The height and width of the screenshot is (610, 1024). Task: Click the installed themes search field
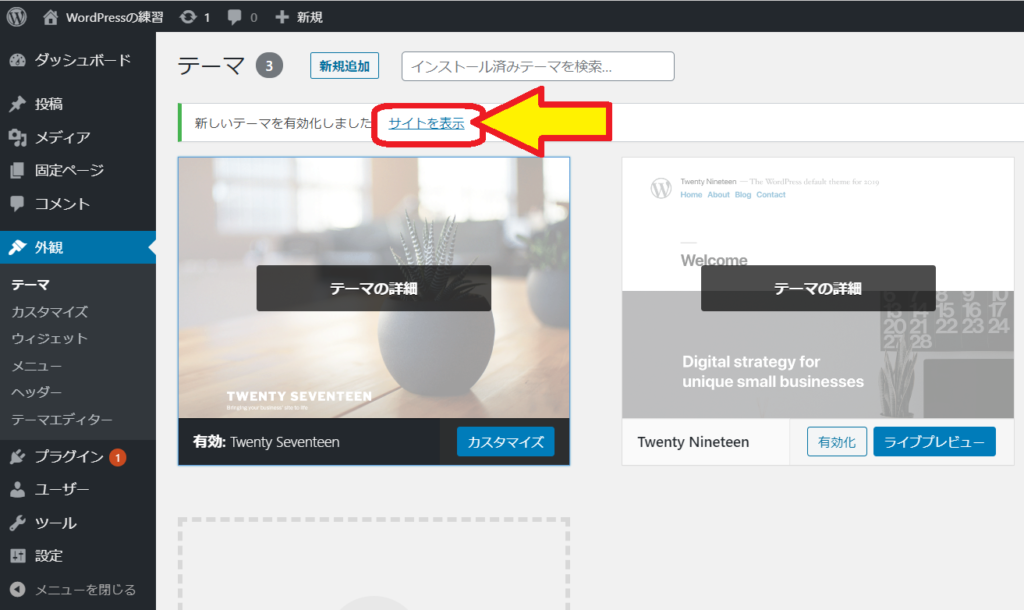537,67
